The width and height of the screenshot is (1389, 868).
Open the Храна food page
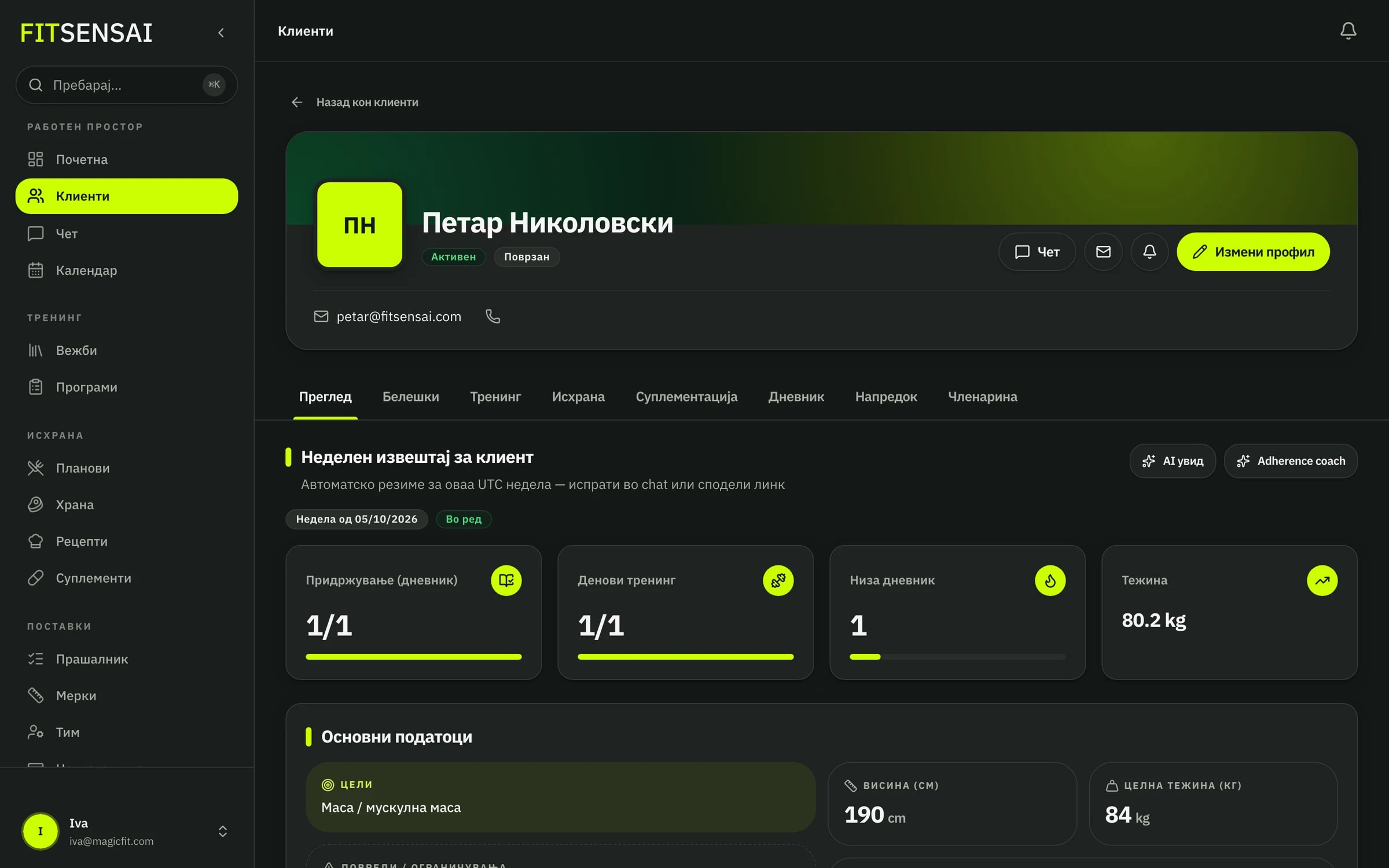click(127, 505)
